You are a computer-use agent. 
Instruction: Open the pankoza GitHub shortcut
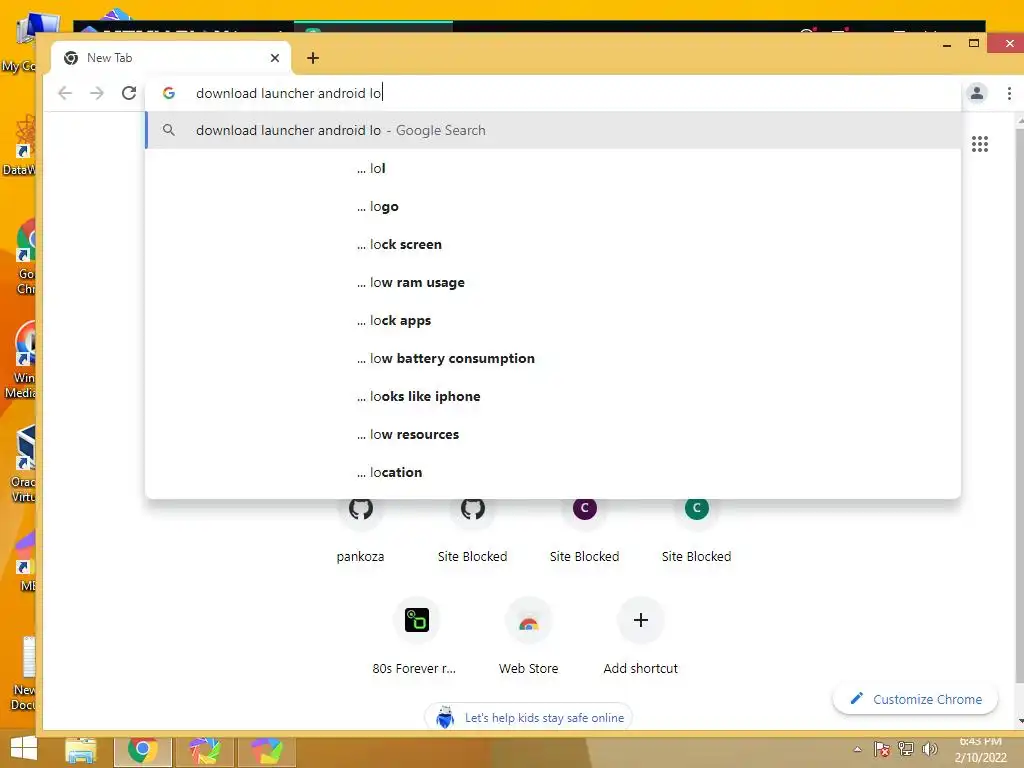tap(360, 529)
